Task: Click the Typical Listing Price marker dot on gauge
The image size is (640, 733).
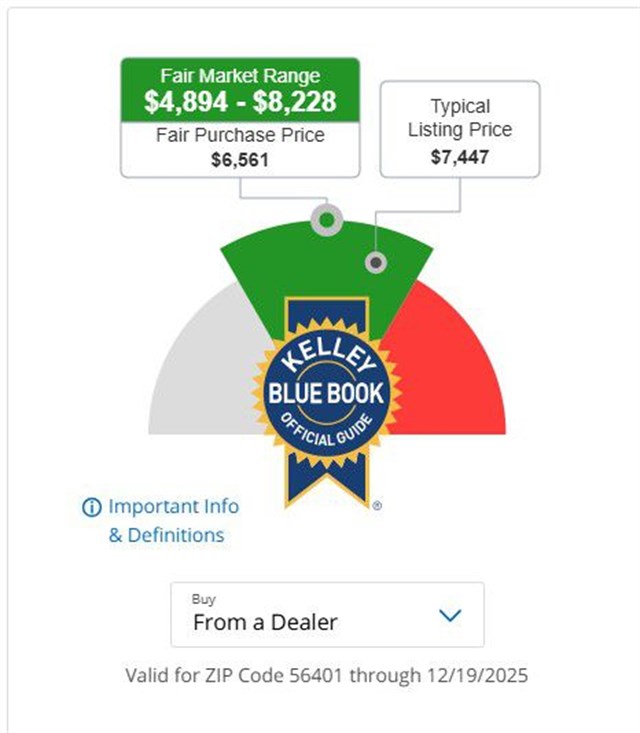Action: tap(375, 262)
